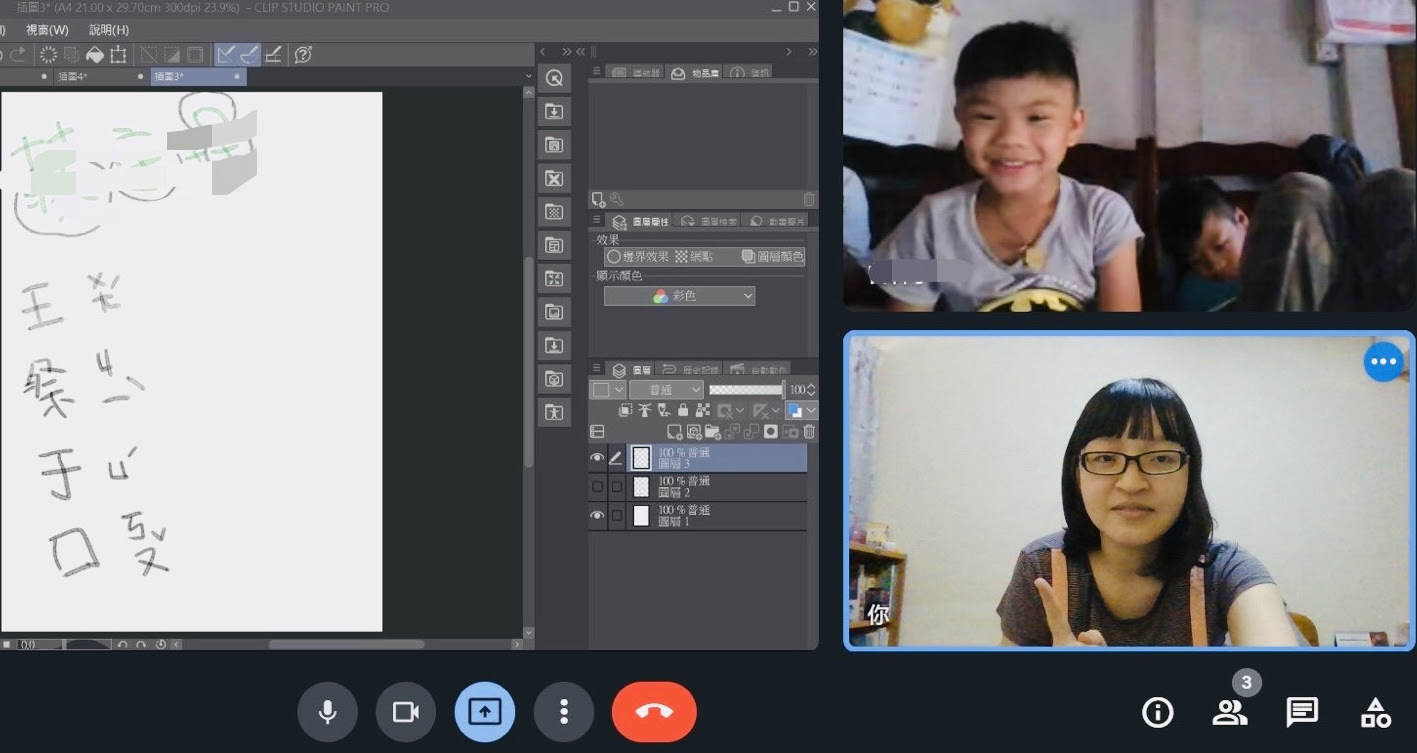
Task: Open more options three-dot meeting button
Action: point(564,712)
